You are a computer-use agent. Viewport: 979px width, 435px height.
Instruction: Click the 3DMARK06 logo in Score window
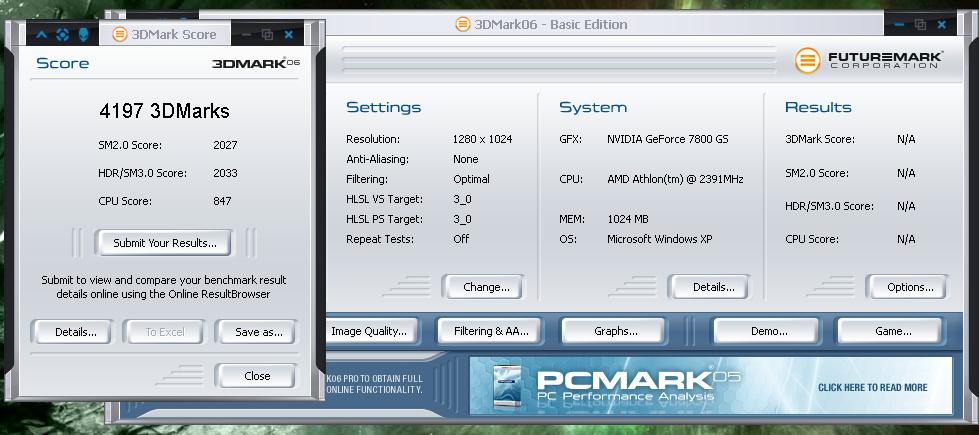[256, 63]
